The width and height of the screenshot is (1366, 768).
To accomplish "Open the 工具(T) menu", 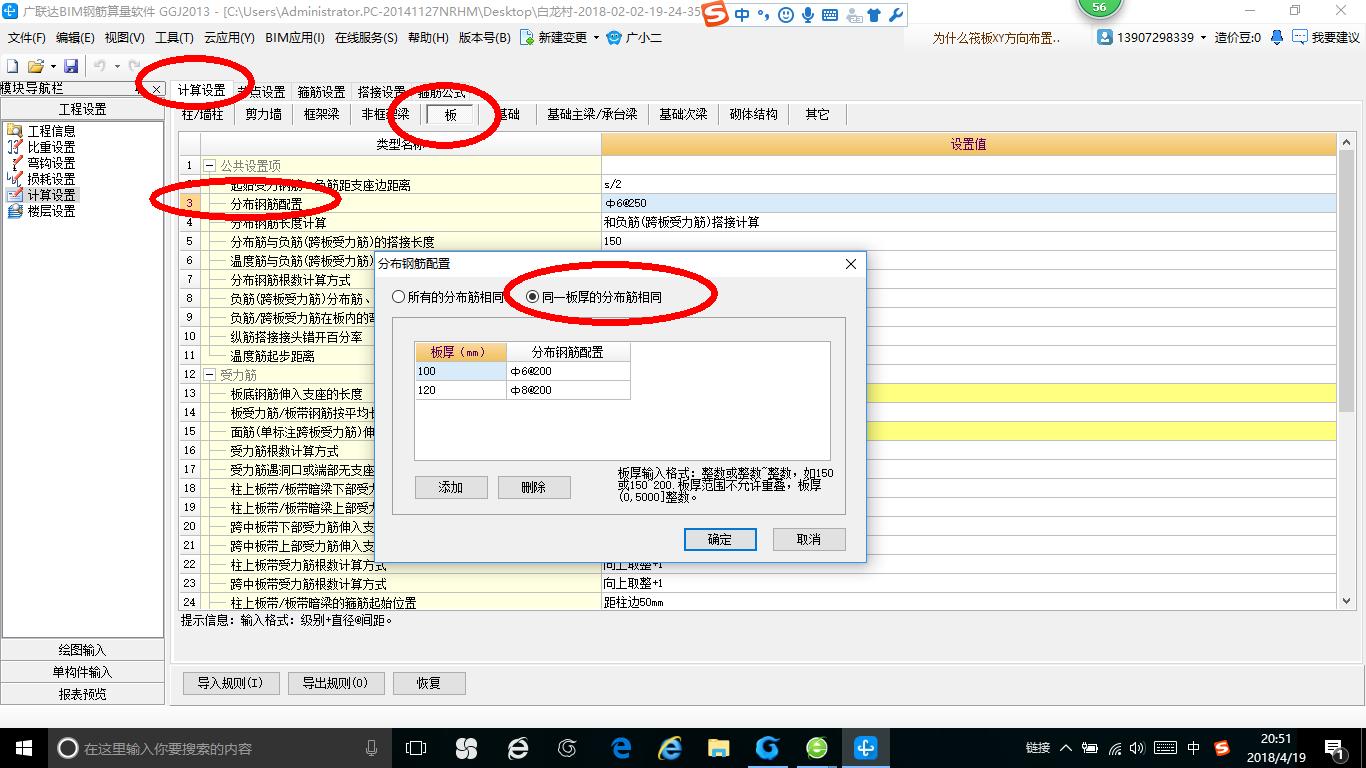I will [174, 38].
